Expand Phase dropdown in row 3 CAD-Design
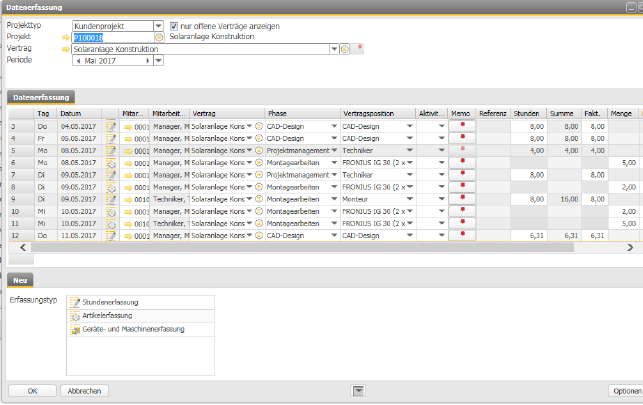Image resolution: width=643 pixels, height=405 pixels. [x=334, y=126]
